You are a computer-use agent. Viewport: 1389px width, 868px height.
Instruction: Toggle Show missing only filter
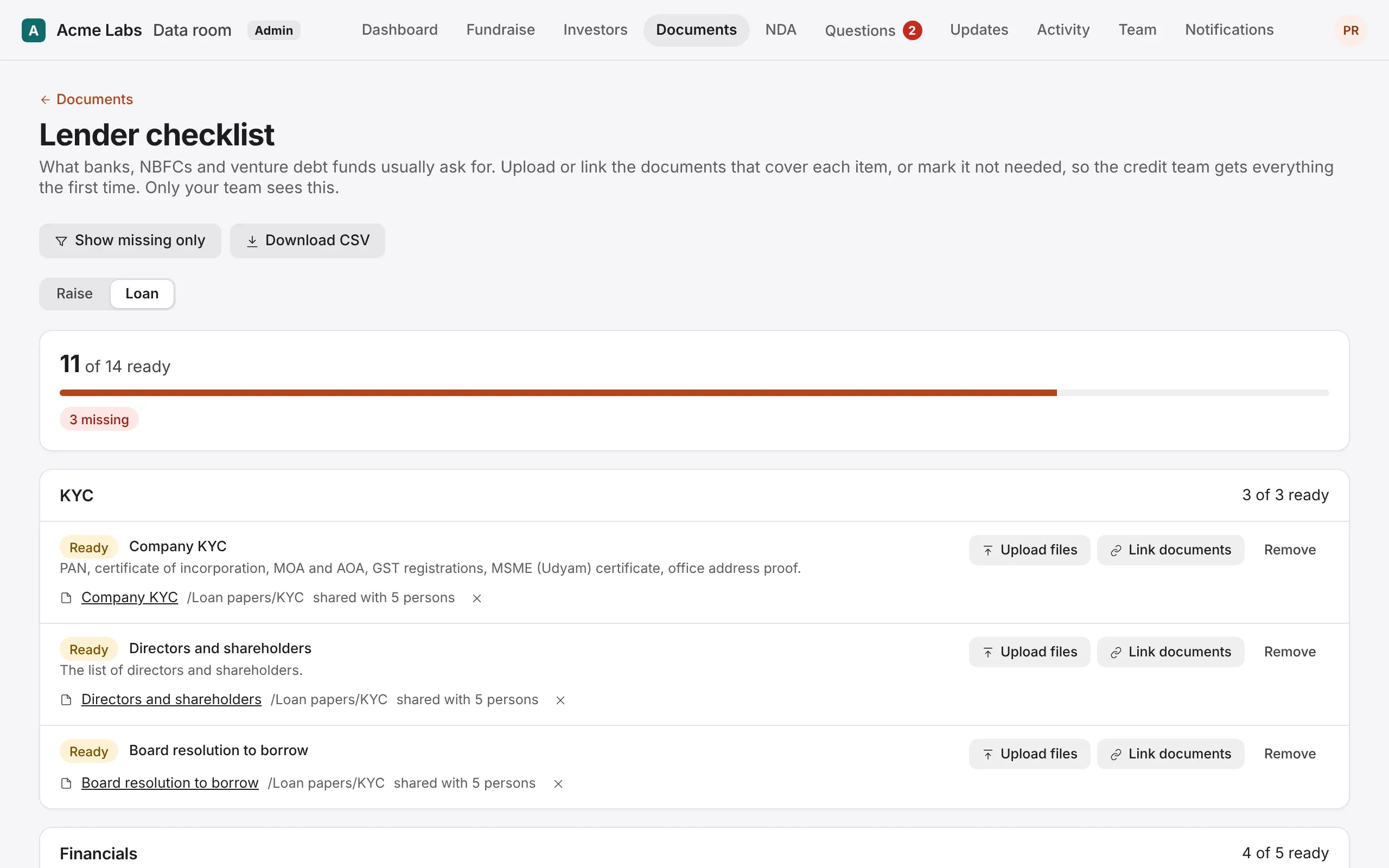coord(130,240)
